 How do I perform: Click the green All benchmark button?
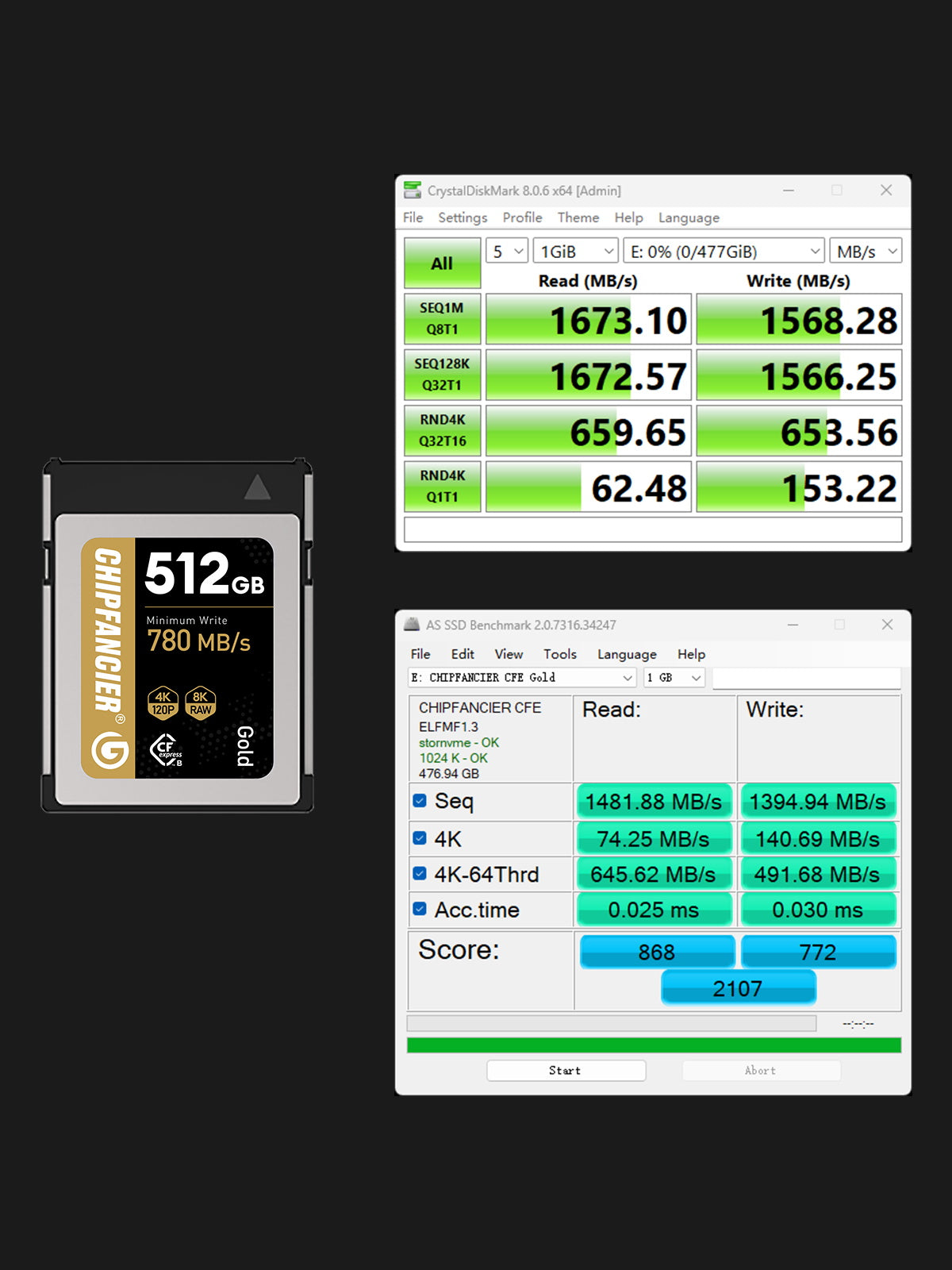442,263
